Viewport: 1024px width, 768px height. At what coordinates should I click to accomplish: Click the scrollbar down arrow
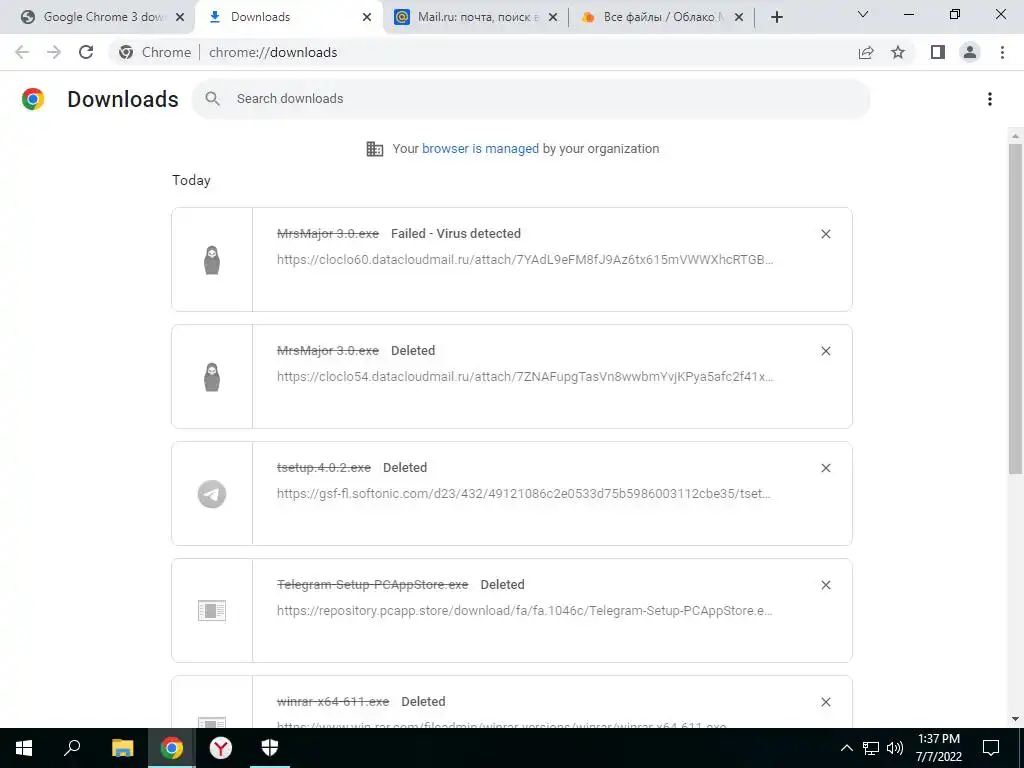(1015, 719)
